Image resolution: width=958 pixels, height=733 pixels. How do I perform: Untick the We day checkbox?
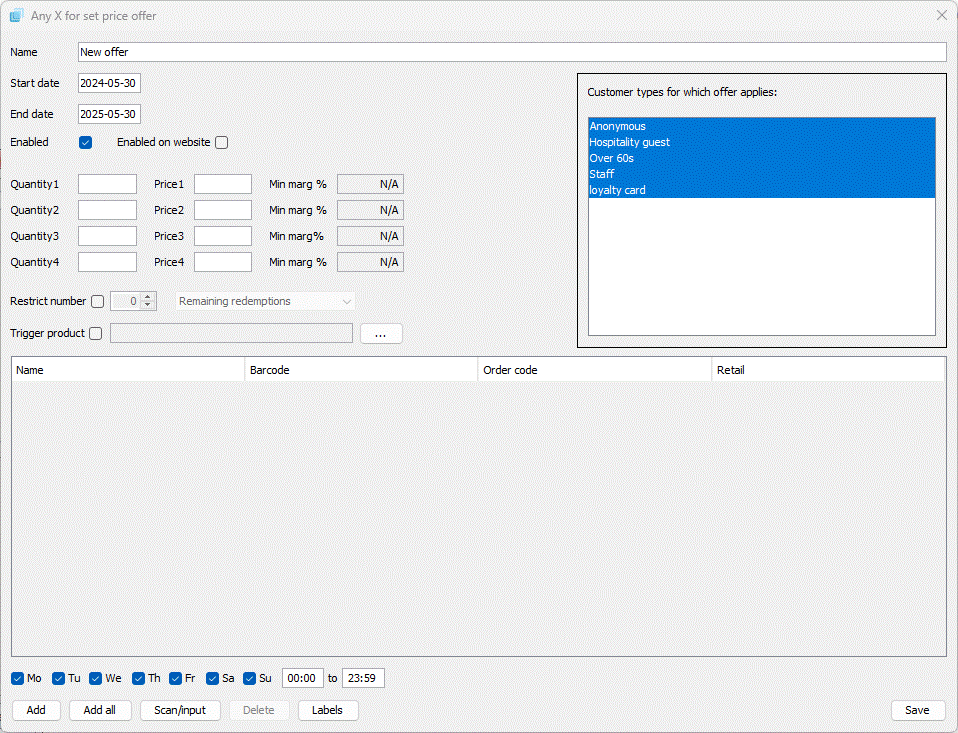[x=95, y=679]
